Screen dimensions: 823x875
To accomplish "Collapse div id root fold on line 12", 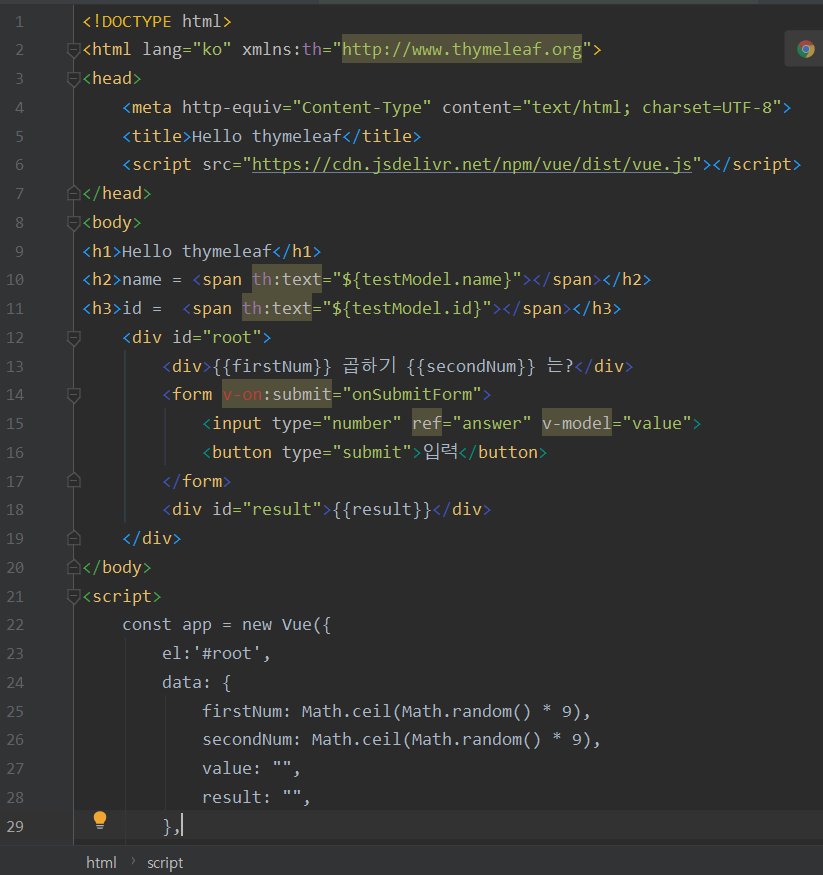I will tap(73, 337).
